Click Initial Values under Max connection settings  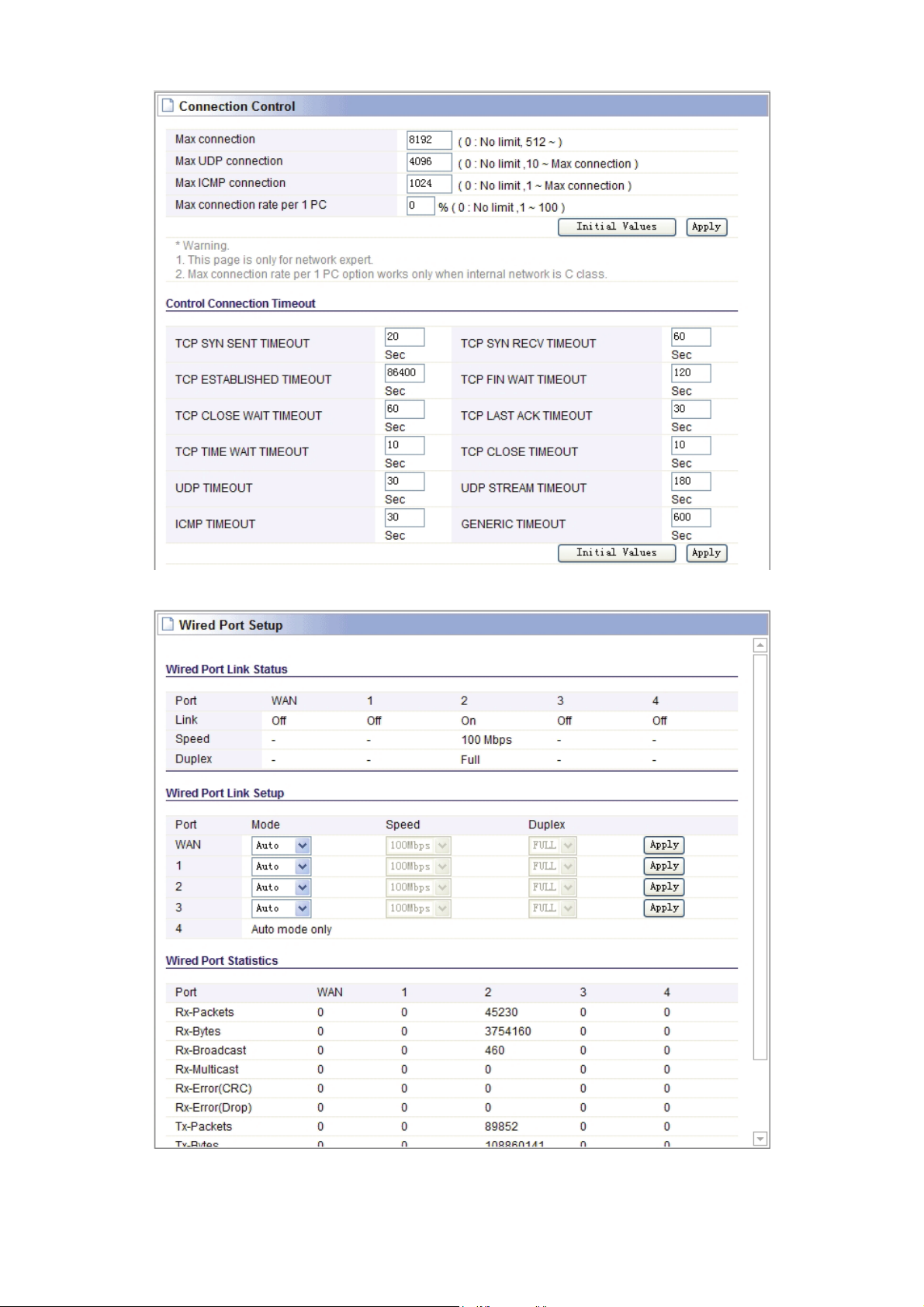pyautogui.click(x=617, y=226)
